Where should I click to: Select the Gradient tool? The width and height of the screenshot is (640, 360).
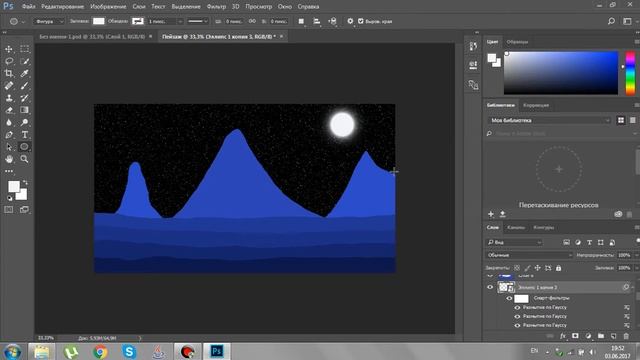click(24, 110)
